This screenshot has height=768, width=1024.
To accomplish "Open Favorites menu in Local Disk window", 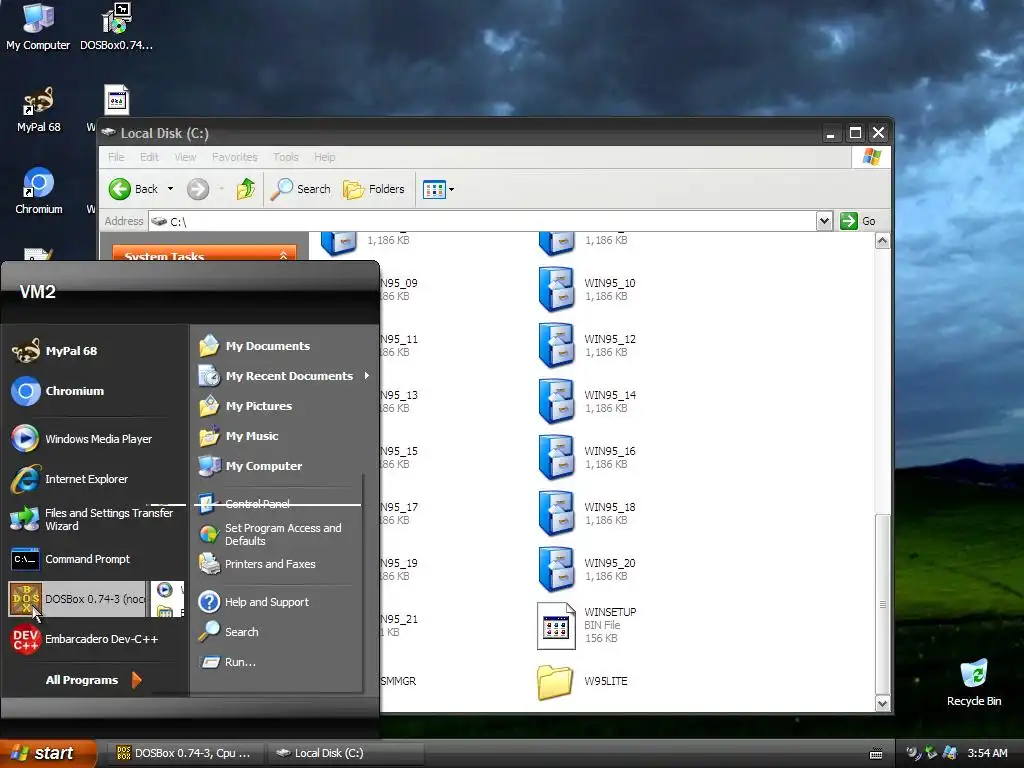I will coord(234,157).
